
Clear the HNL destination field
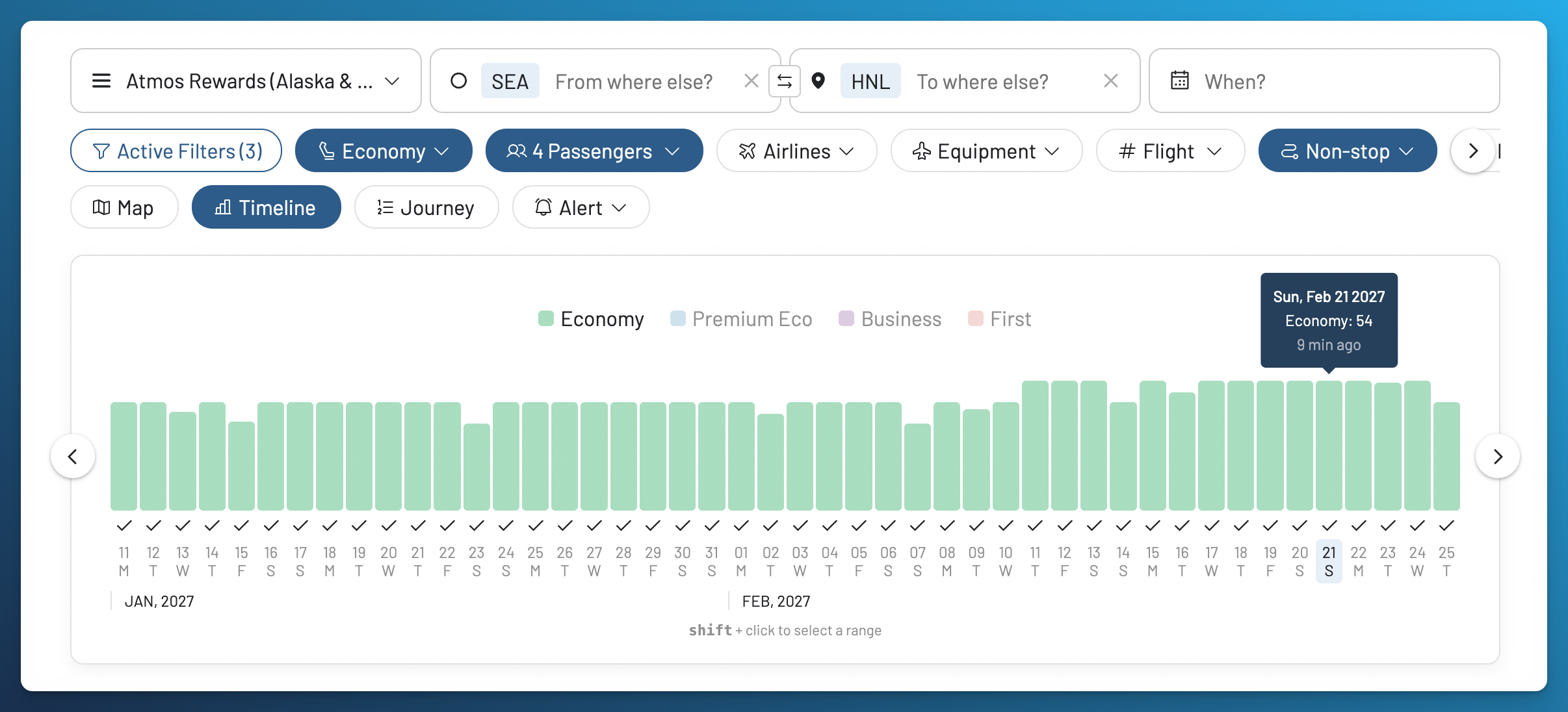(1111, 81)
